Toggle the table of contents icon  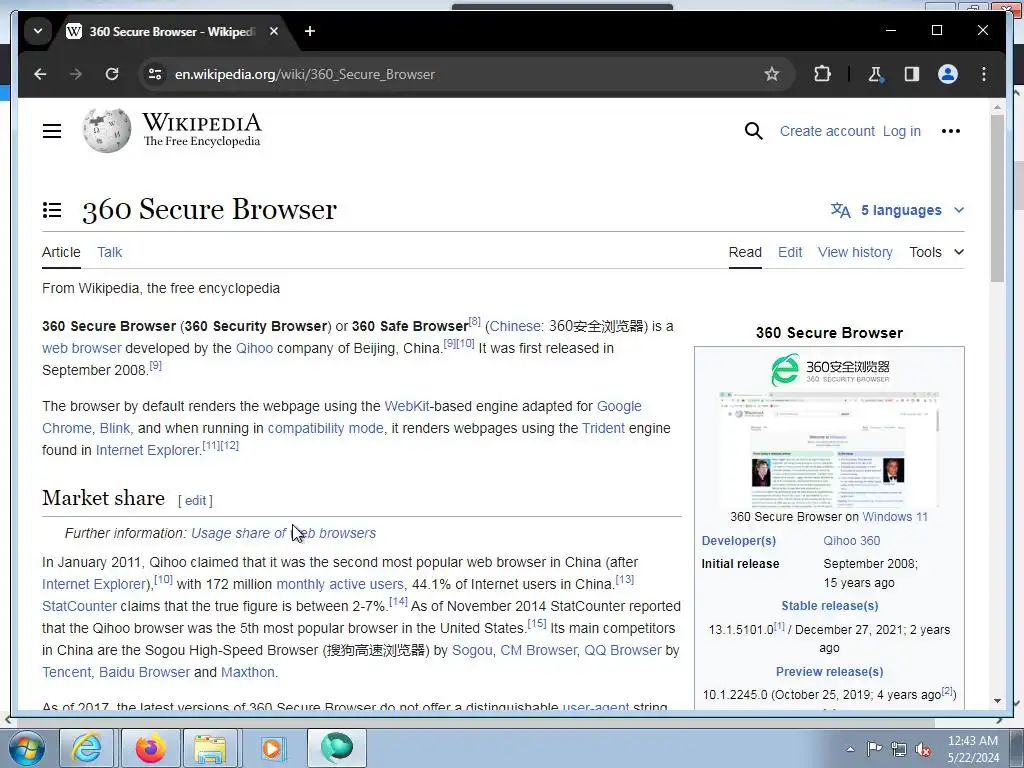click(52, 210)
